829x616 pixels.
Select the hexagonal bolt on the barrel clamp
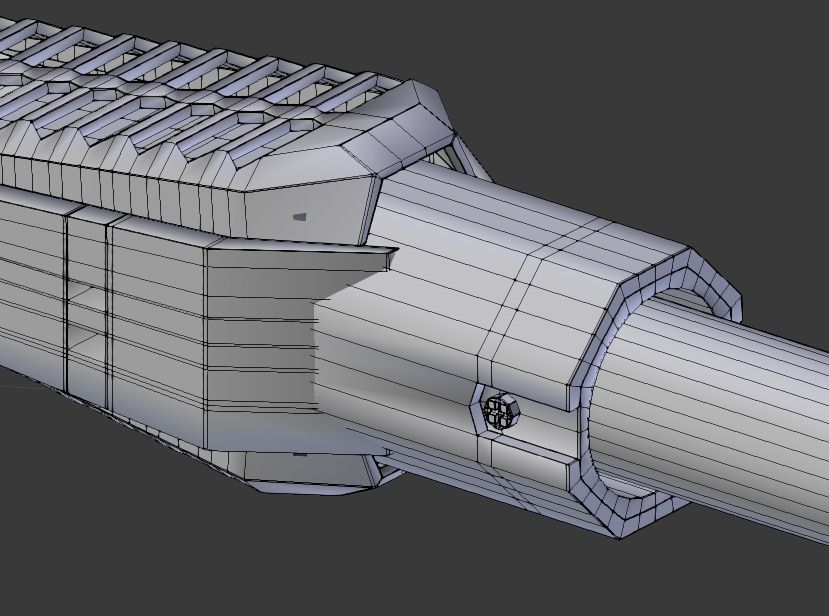501,412
